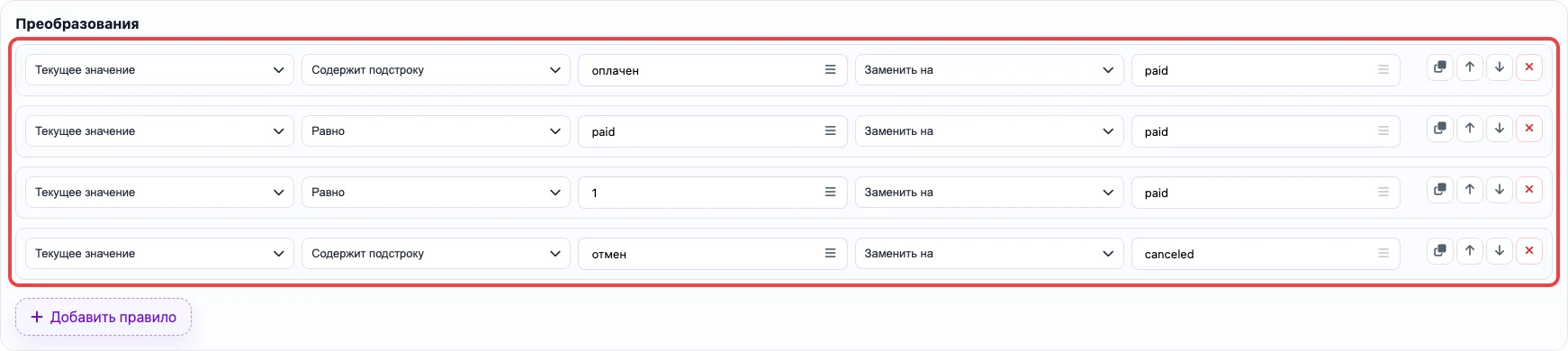1568x351 pixels.
Task: Open 'Содержит подстроку' dropdown in 'оплачен' row
Action: (436, 70)
